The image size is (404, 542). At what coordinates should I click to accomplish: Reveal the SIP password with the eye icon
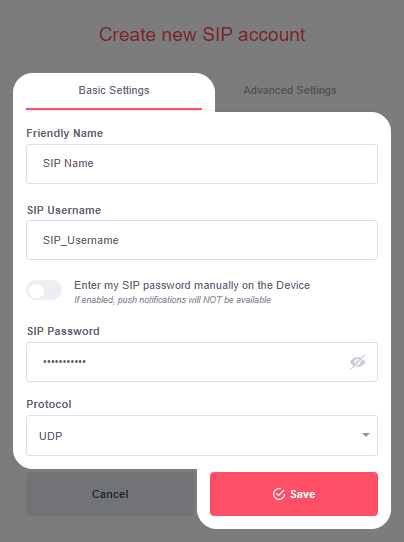(357, 362)
